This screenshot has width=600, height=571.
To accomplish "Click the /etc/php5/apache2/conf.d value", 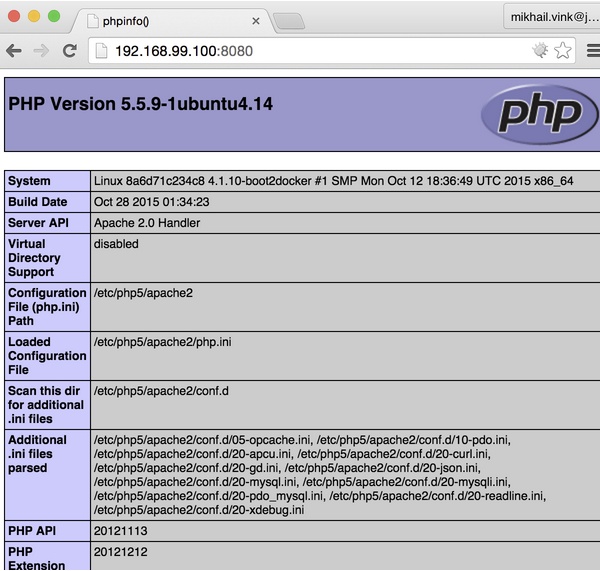I will pos(161,391).
